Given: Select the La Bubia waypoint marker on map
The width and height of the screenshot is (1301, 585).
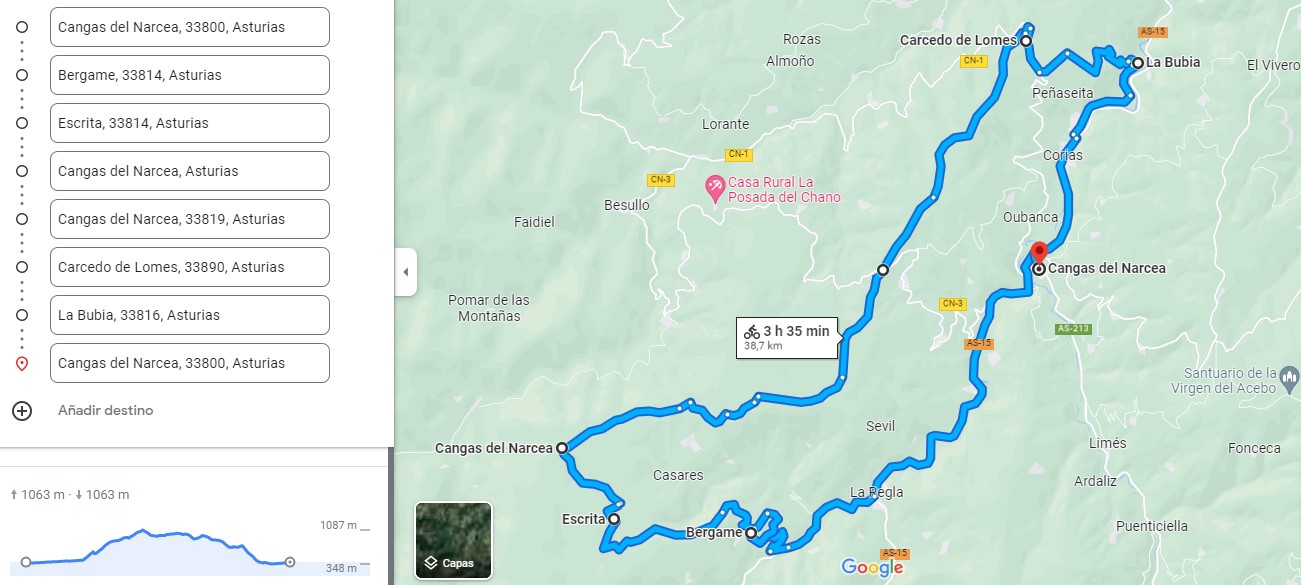Looking at the screenshot, I should point(1137,62).
